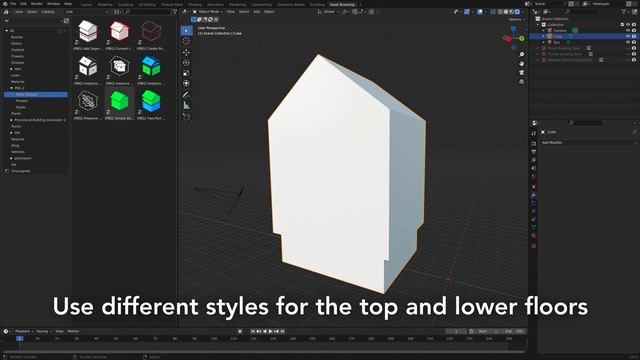
Task: Click the asset browser search field
Action: [x=148, y=12]
